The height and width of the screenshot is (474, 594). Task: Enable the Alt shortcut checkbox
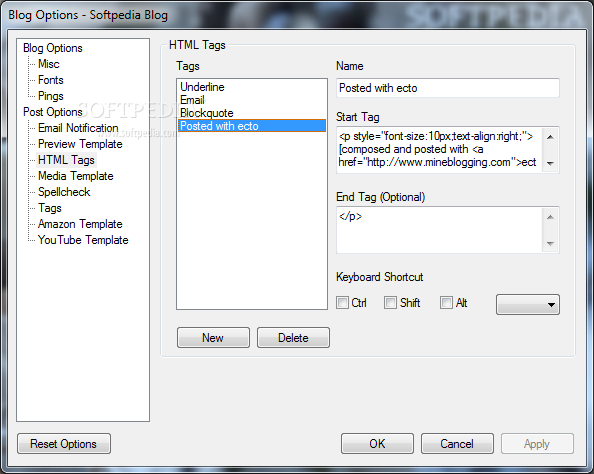click(446, 303)
